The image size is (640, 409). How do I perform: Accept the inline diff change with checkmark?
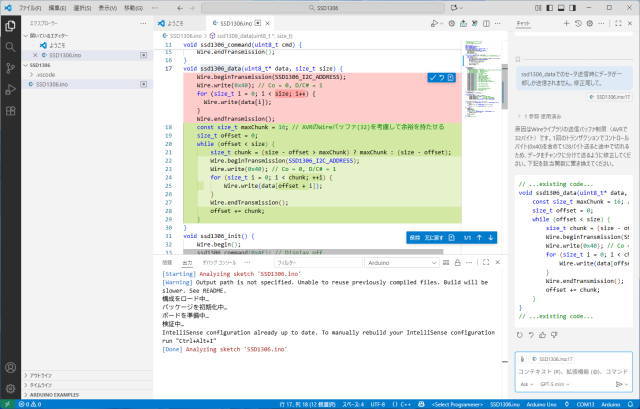[432, 77]
